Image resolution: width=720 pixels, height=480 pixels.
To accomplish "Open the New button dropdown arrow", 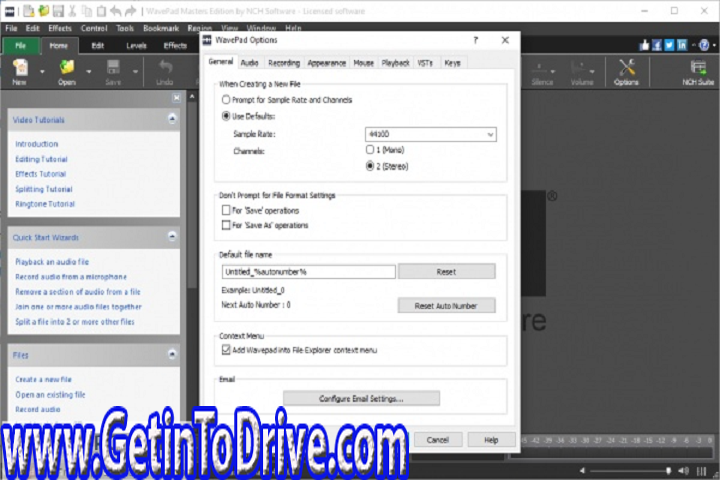I will [x=42, y=72].
